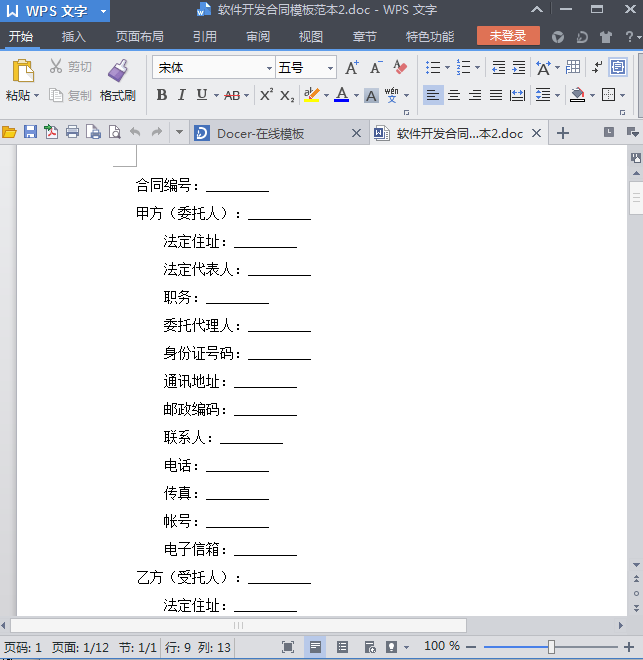Viewport: 643px width, 660px height.
Task: Click the Save icon in quick access toolbar
Action: [30, 133]
